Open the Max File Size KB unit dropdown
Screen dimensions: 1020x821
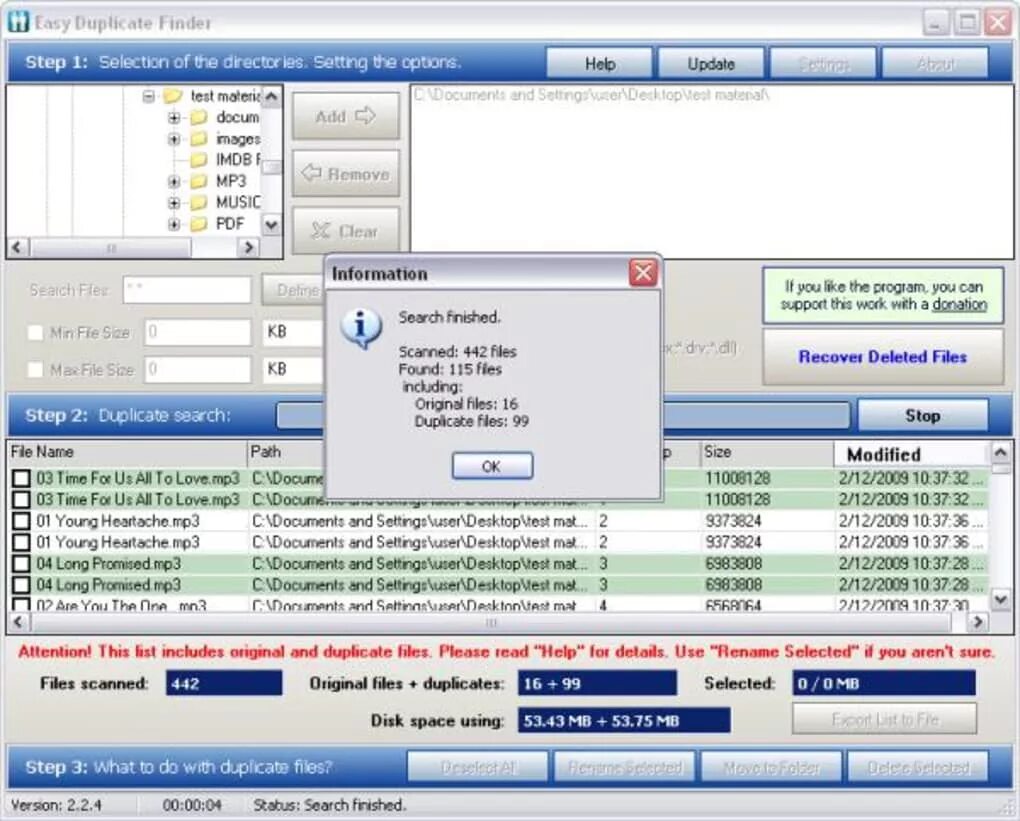point(293,369)
